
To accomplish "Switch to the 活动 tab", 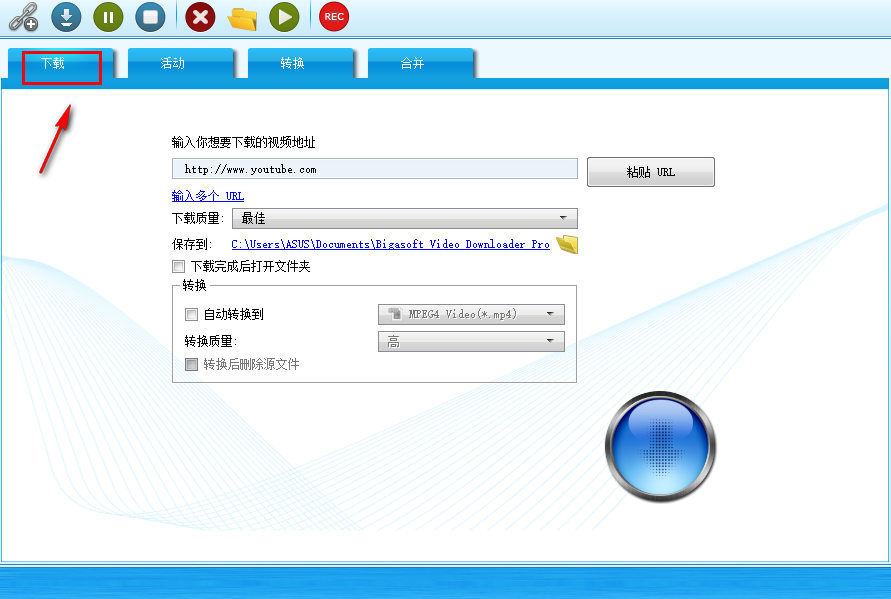I will tap(181, 64).
